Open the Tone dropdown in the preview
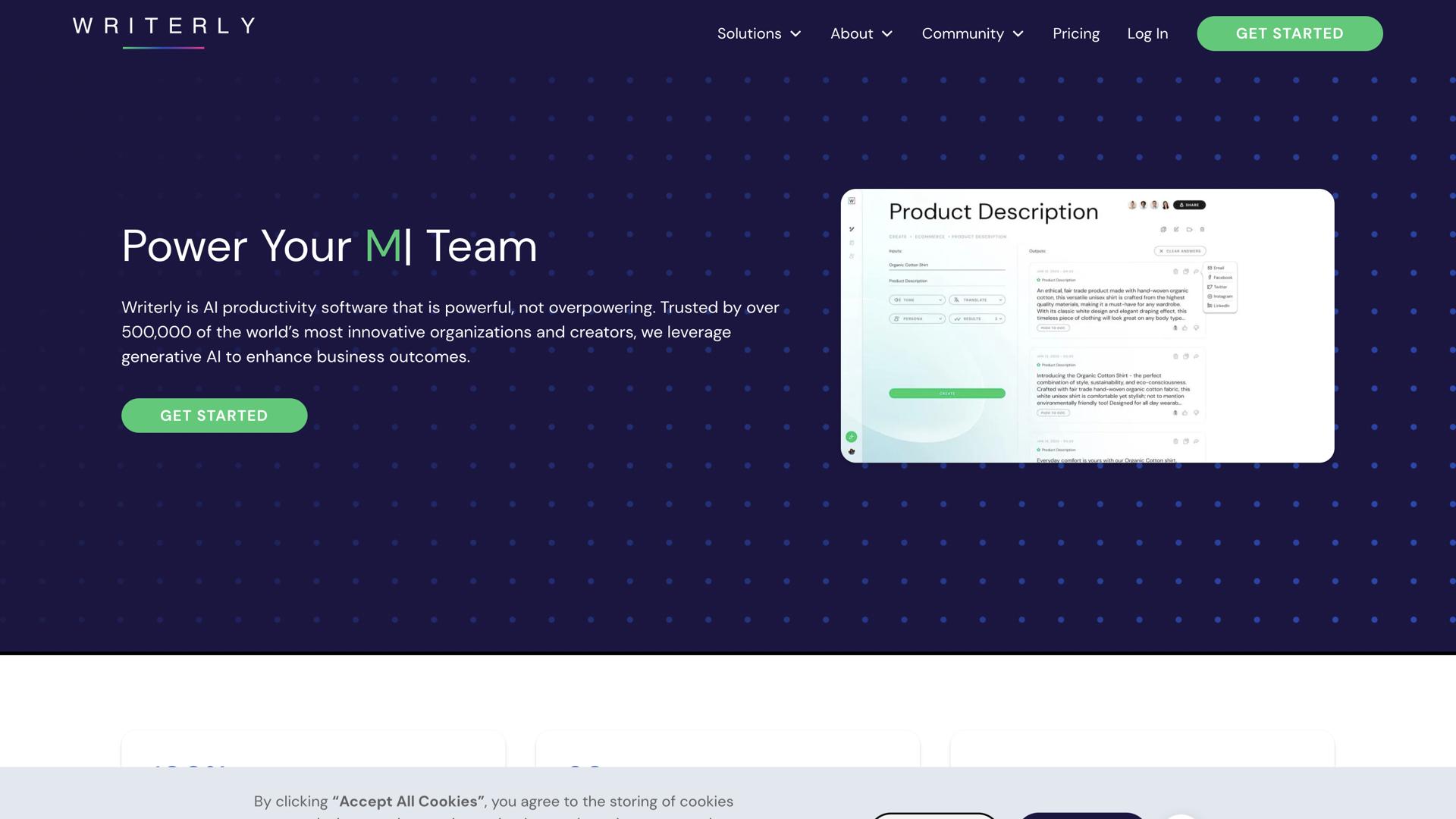The width and height of the screenshot is (1456, 819). [x=917, y=300]
